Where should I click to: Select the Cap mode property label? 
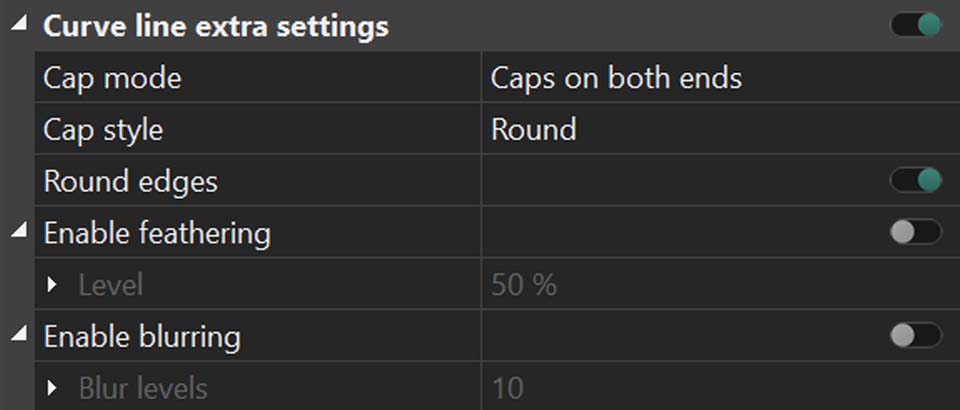pos(112,78)
